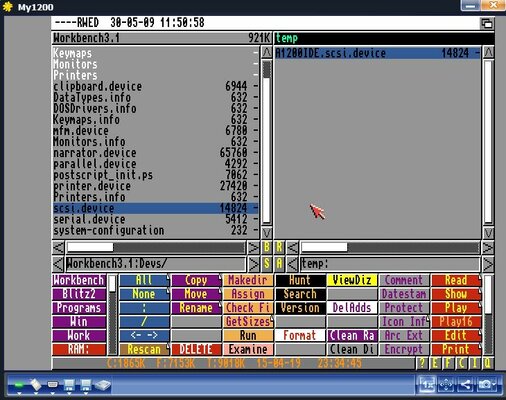This screenshot has height=400, width=506.
Task: Click the down arrow of the temp list
Action: 488,232
